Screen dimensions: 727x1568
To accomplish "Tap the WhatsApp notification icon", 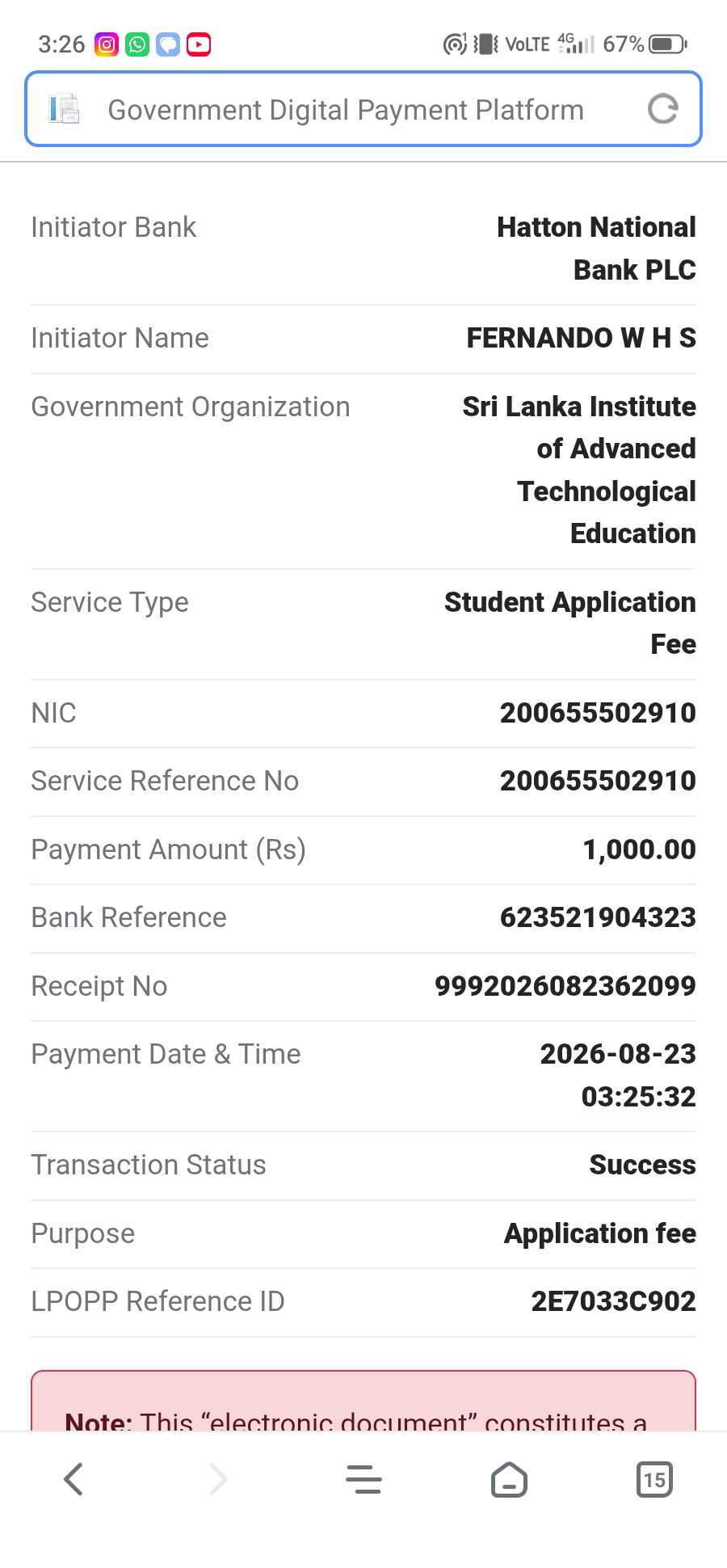I will click(x=137, y=44).
